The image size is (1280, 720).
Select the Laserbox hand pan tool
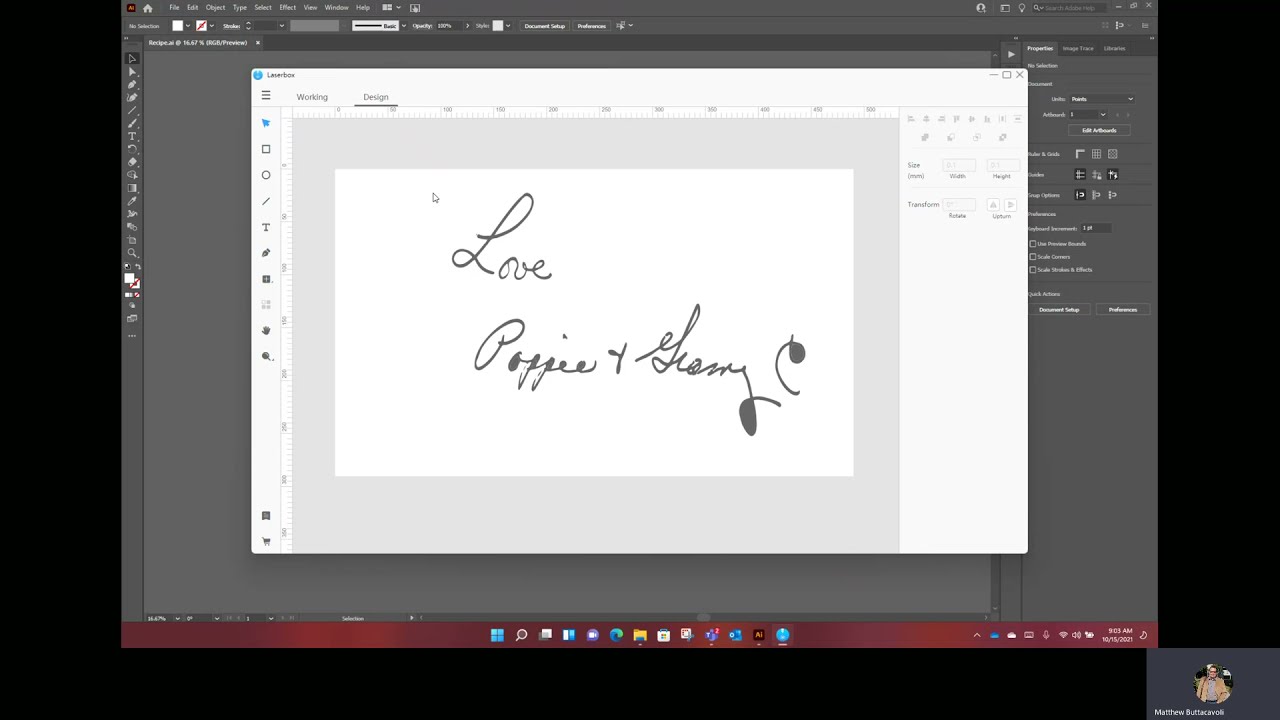click(x=266, y=330)
